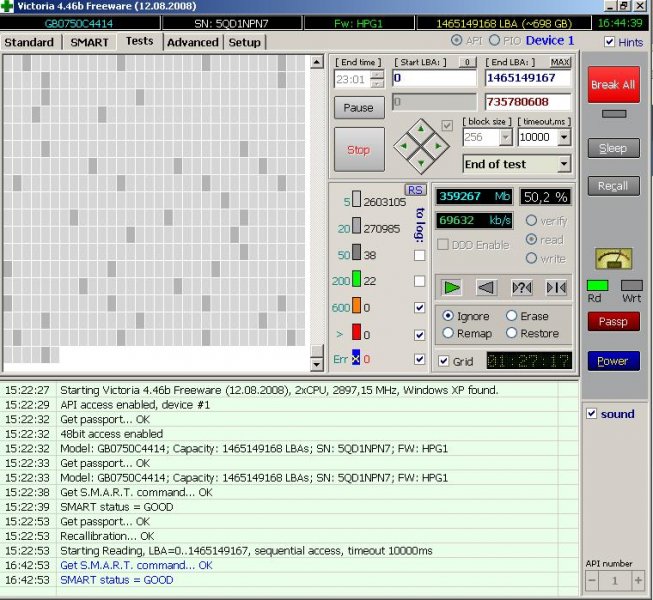Choose the random access scan icon

(x=521, y=288)
